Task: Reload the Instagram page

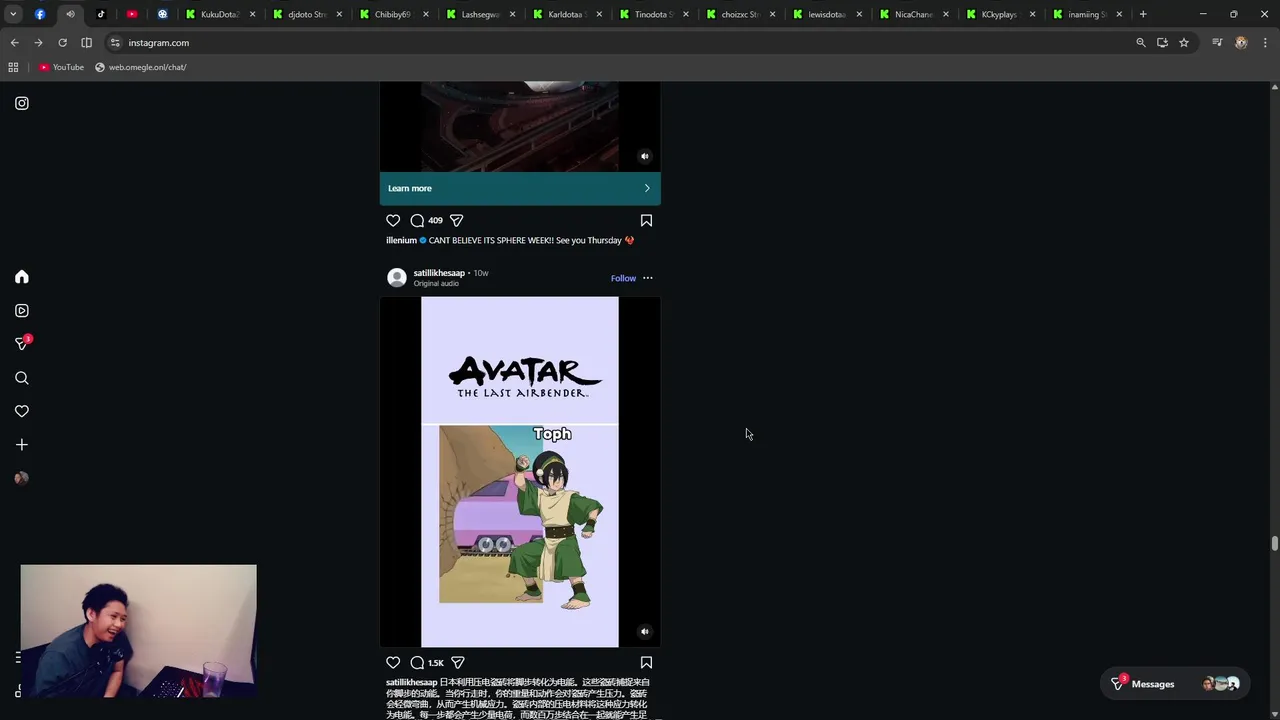Action: 62,43
